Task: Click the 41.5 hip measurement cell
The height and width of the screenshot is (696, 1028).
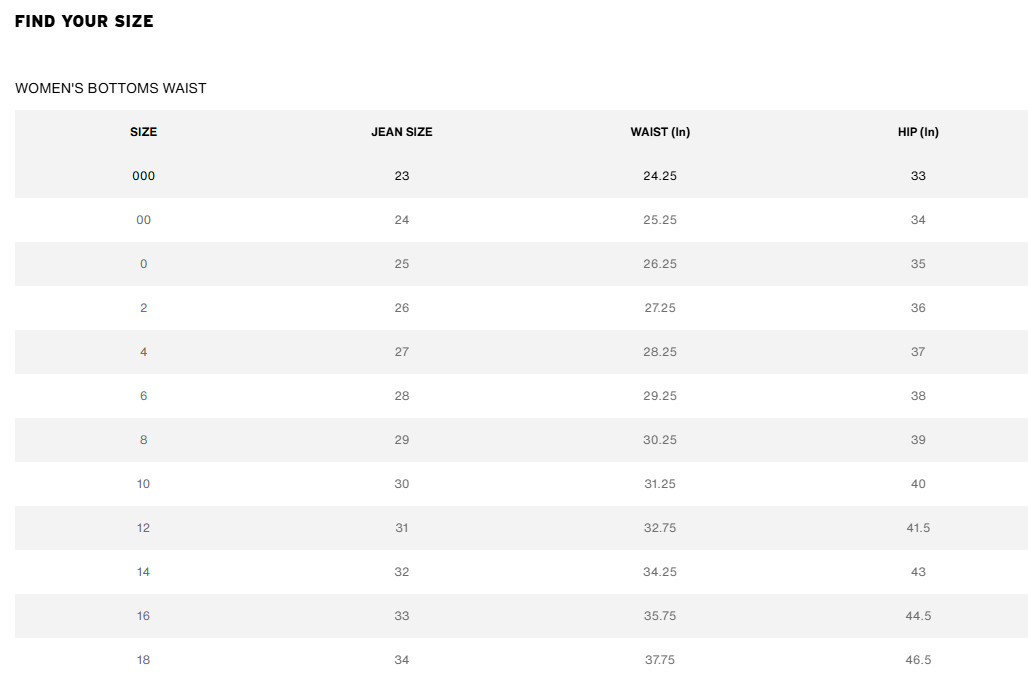Action: click(x=918, y=528)
